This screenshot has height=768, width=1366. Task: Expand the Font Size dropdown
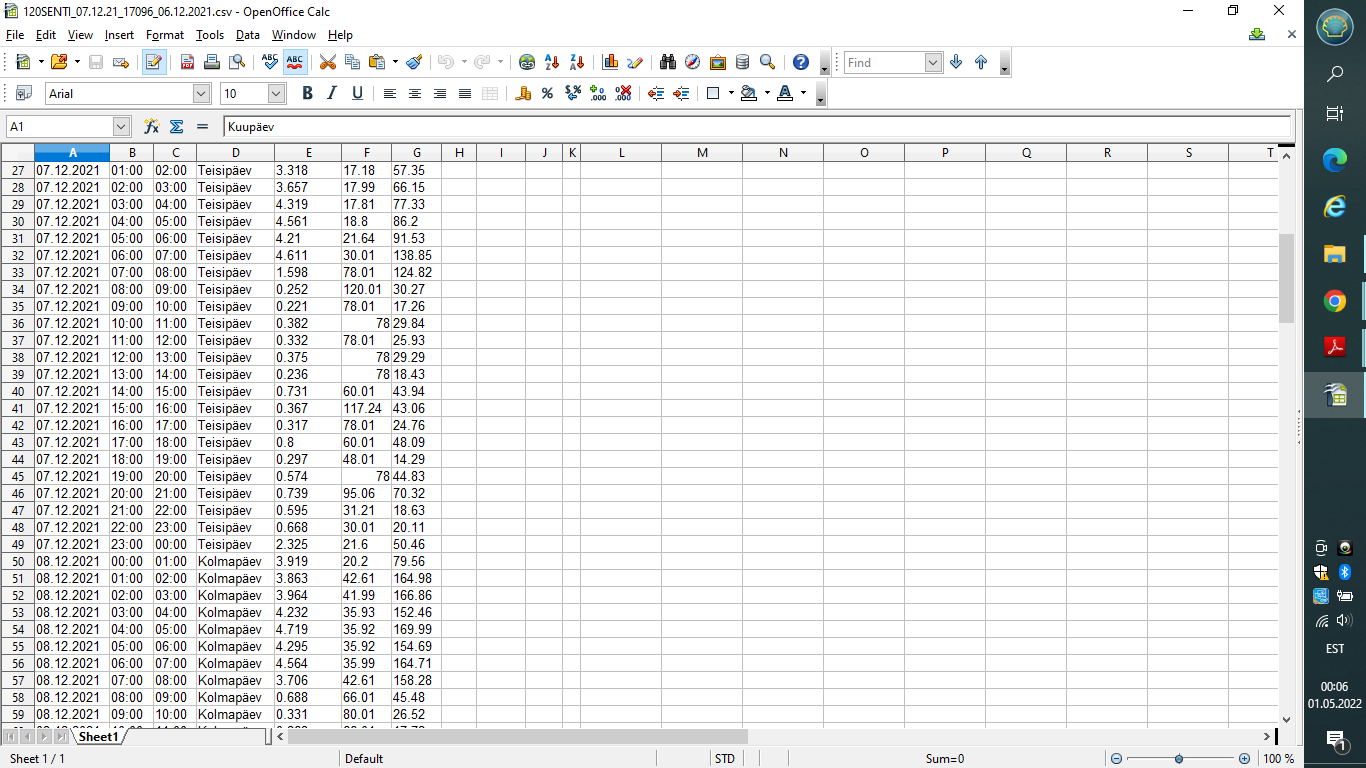tap(277, 93)
